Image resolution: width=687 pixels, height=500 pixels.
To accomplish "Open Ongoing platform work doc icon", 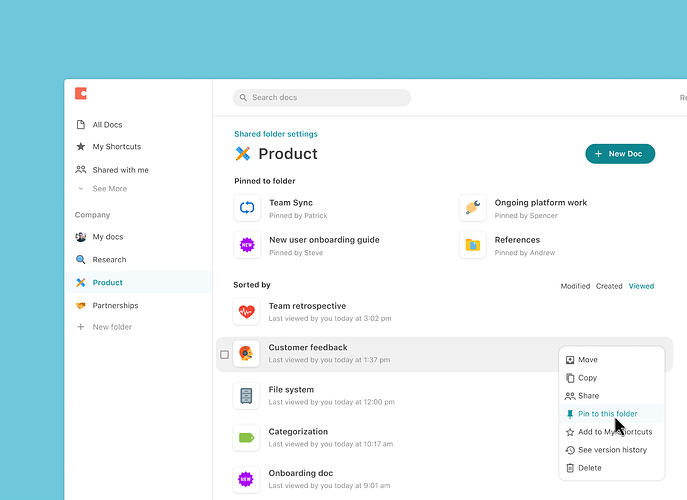I will pyautogui.click(x=473, y=208).
